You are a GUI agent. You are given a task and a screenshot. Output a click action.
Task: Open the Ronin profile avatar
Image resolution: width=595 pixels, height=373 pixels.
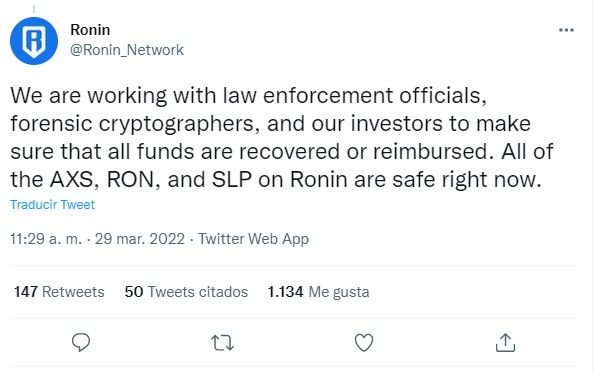(34, 41)
